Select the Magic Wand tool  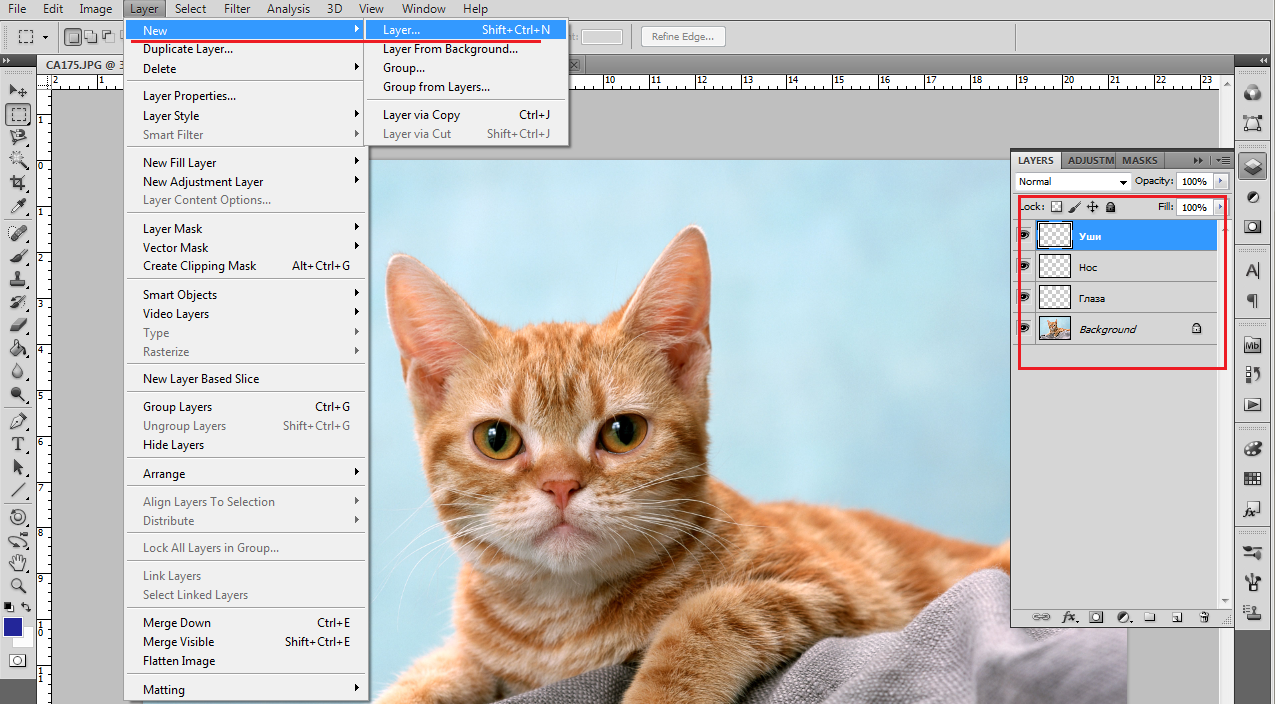point(18,160)
